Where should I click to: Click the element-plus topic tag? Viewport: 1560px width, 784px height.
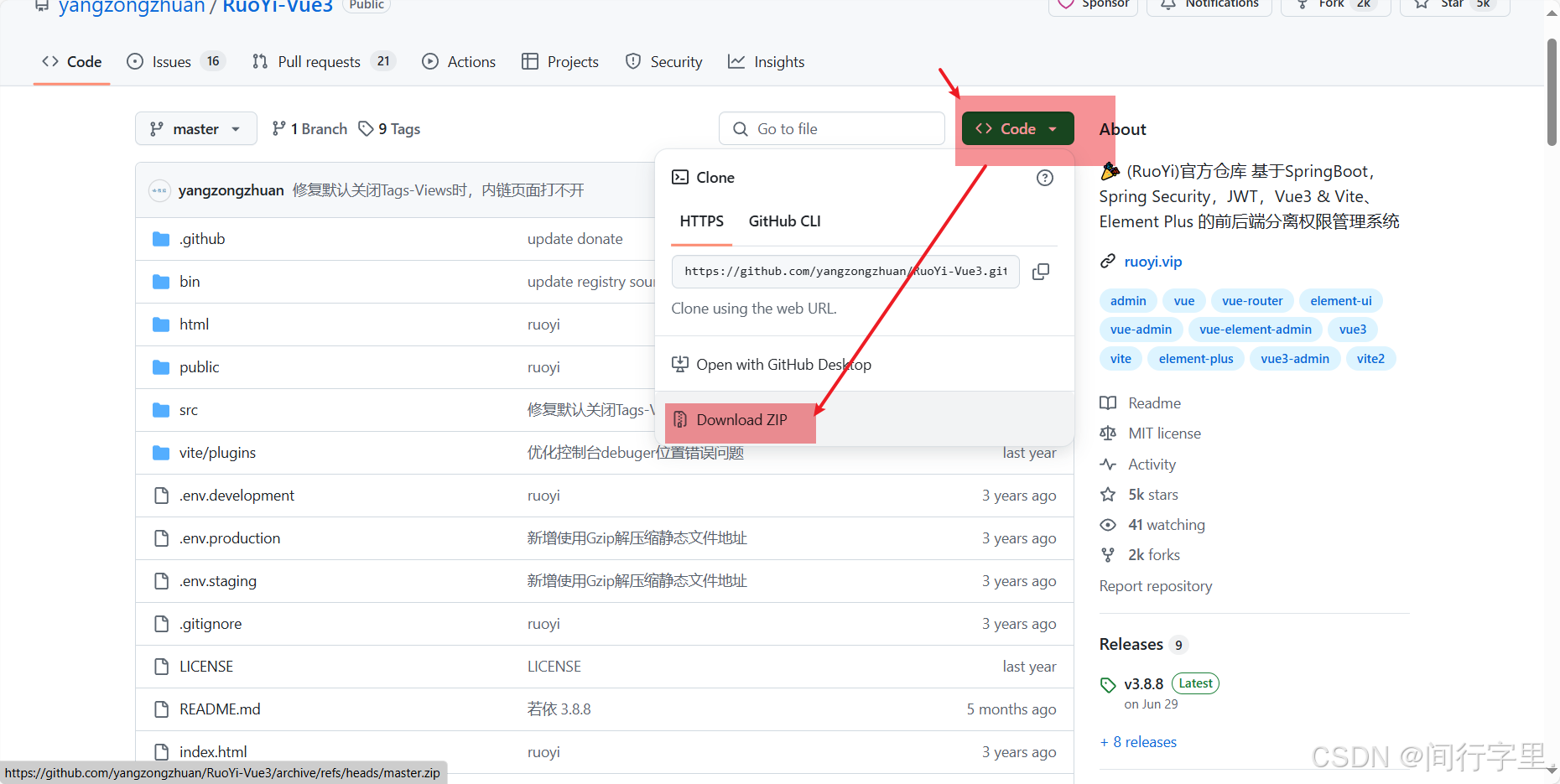click(x=1196, y=359)
